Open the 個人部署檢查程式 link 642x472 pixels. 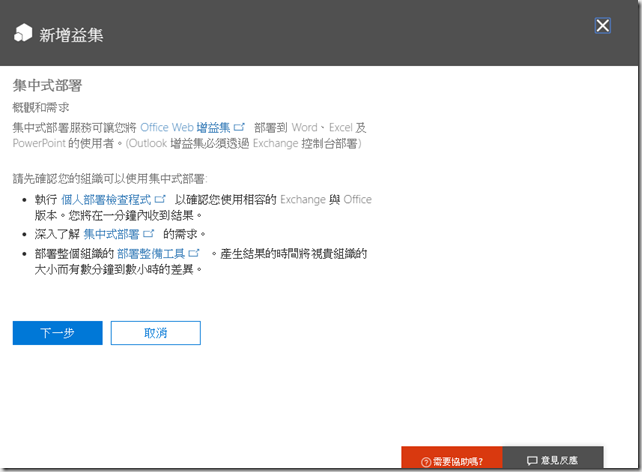[x=106, y=200]
